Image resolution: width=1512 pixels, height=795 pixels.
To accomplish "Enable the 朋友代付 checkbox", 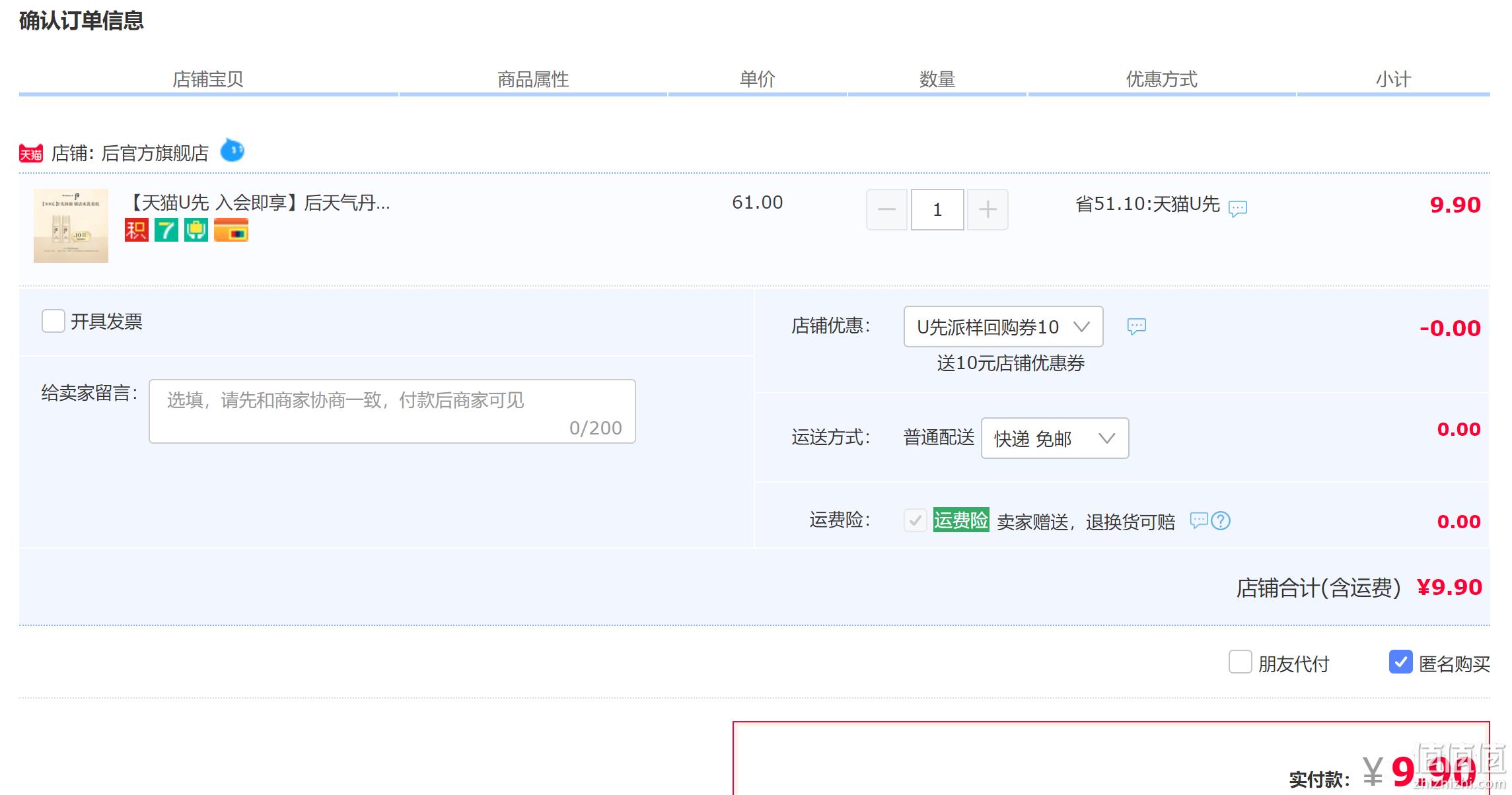I will pos(1240,662).
